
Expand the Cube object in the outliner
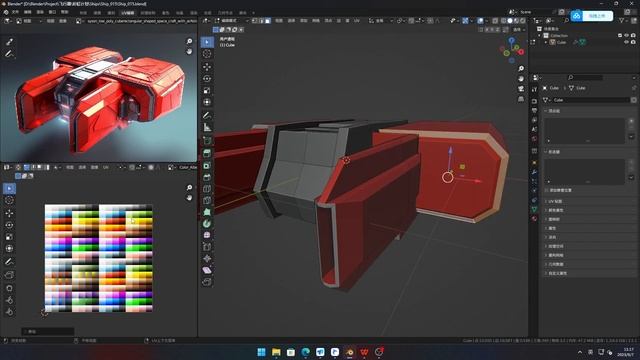(x=546, y=42)
